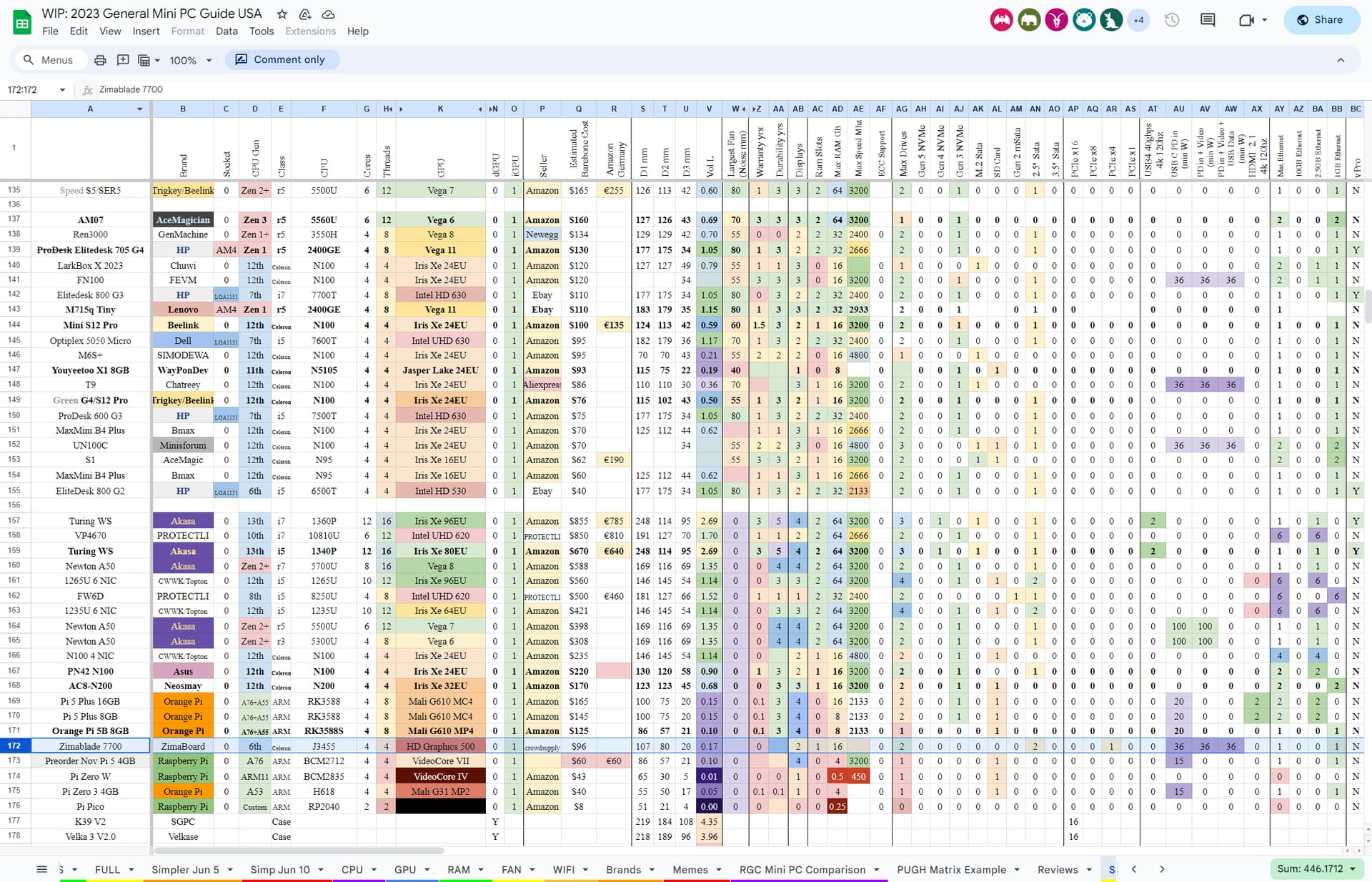Check the cloud save status icon
This screenshot has height=882, width=1372.
tap(329, 14)
